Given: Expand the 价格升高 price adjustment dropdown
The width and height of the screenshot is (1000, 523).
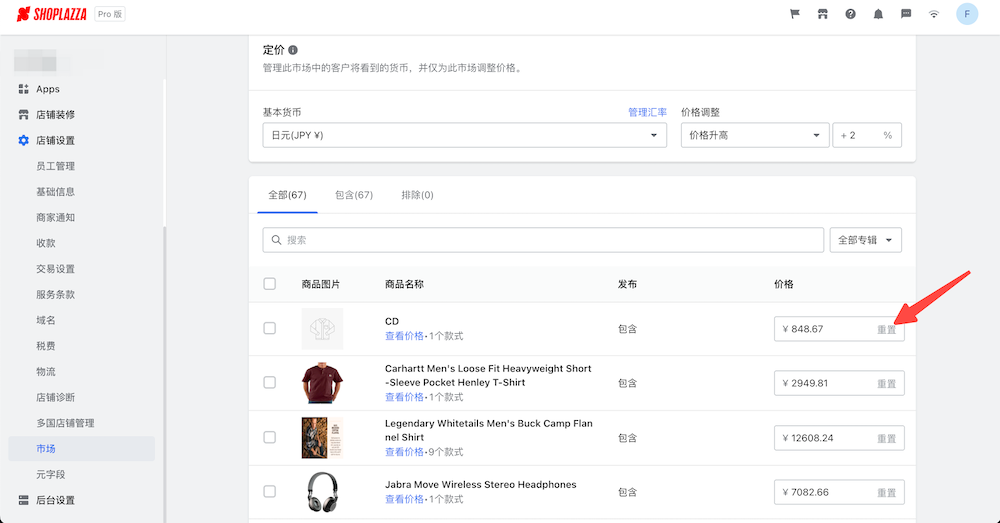Looking at the screenshot, I should [x=752, y=135].
